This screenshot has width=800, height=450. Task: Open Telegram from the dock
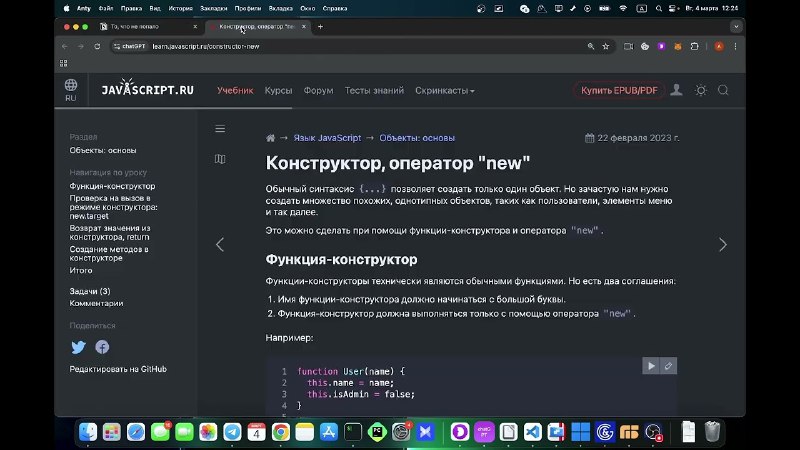click(232, 432)
